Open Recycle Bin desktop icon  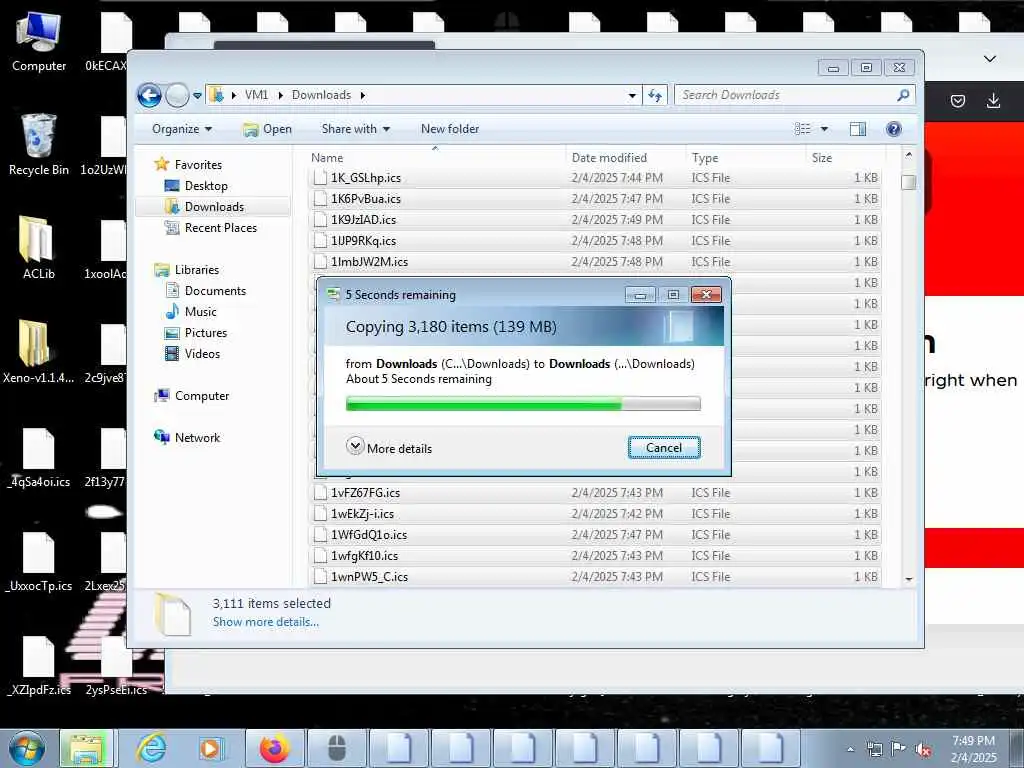pos(39,145)
